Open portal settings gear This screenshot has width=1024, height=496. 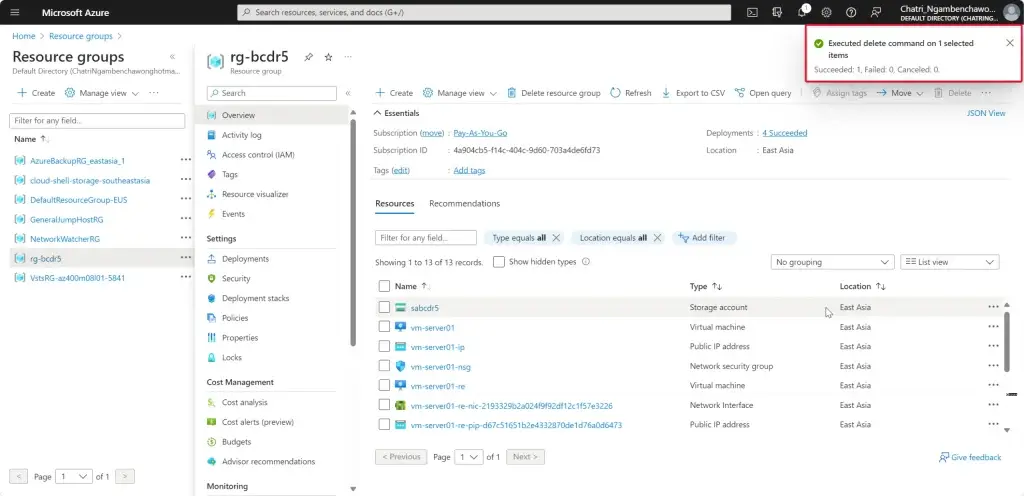click(x=826, y=12)
